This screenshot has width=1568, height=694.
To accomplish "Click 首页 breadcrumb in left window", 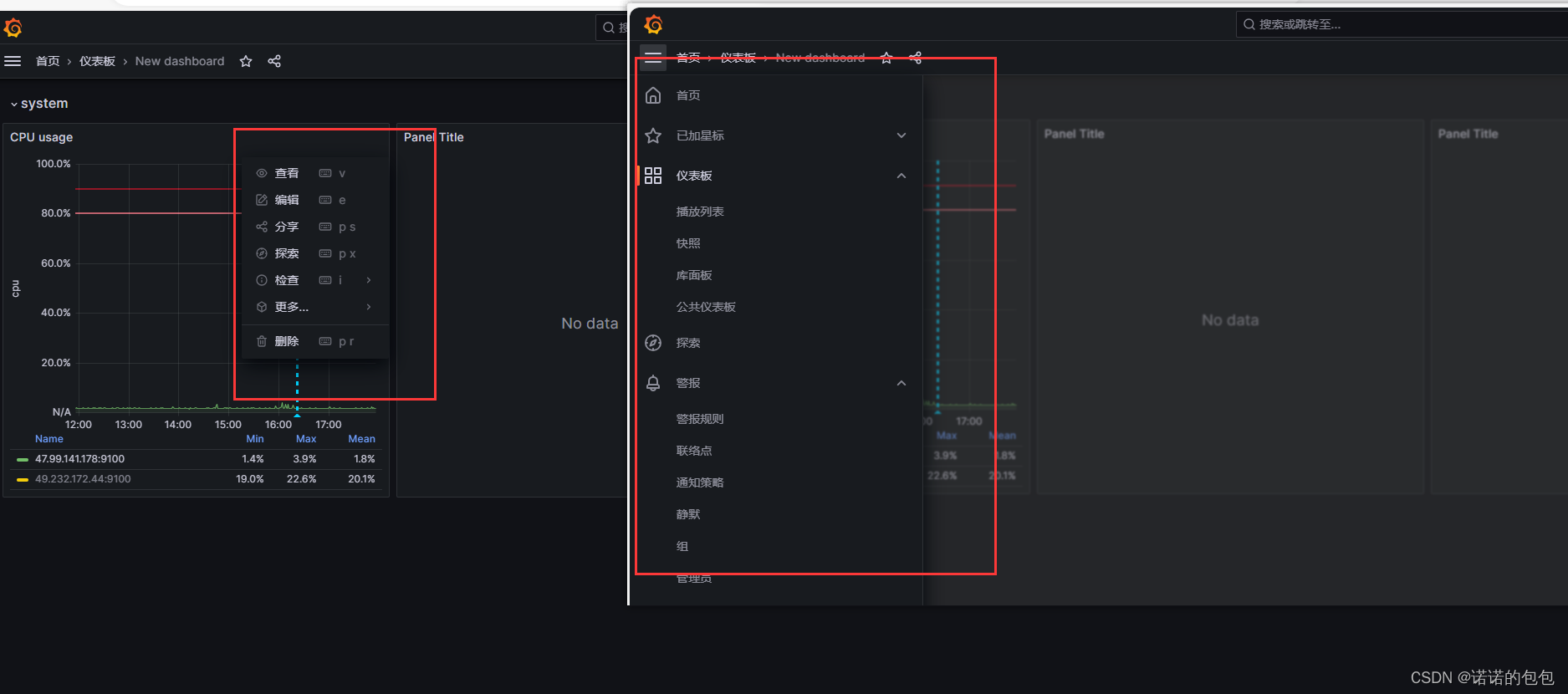I will click(48, 61).
